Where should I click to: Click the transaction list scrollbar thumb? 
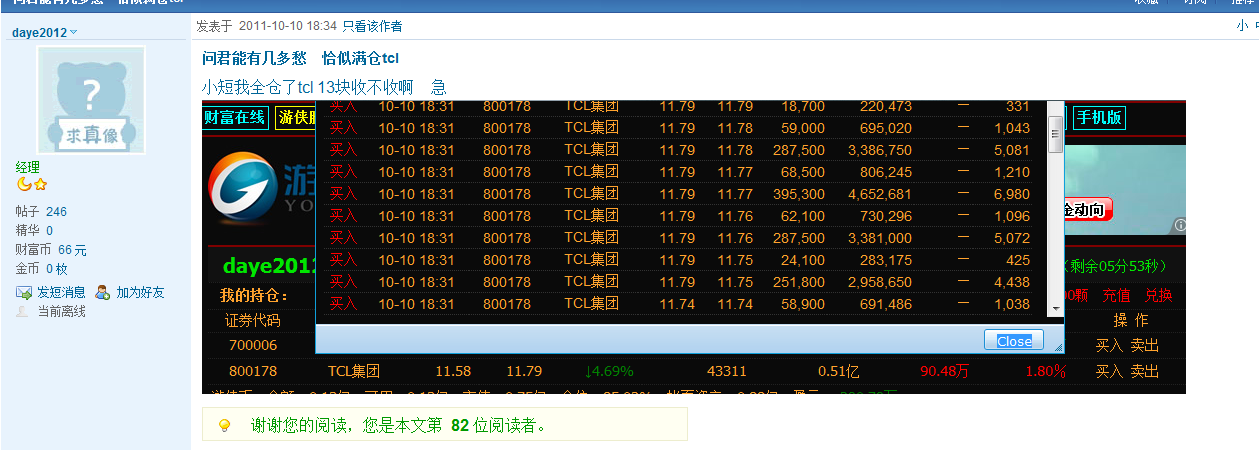[1054, 133]
